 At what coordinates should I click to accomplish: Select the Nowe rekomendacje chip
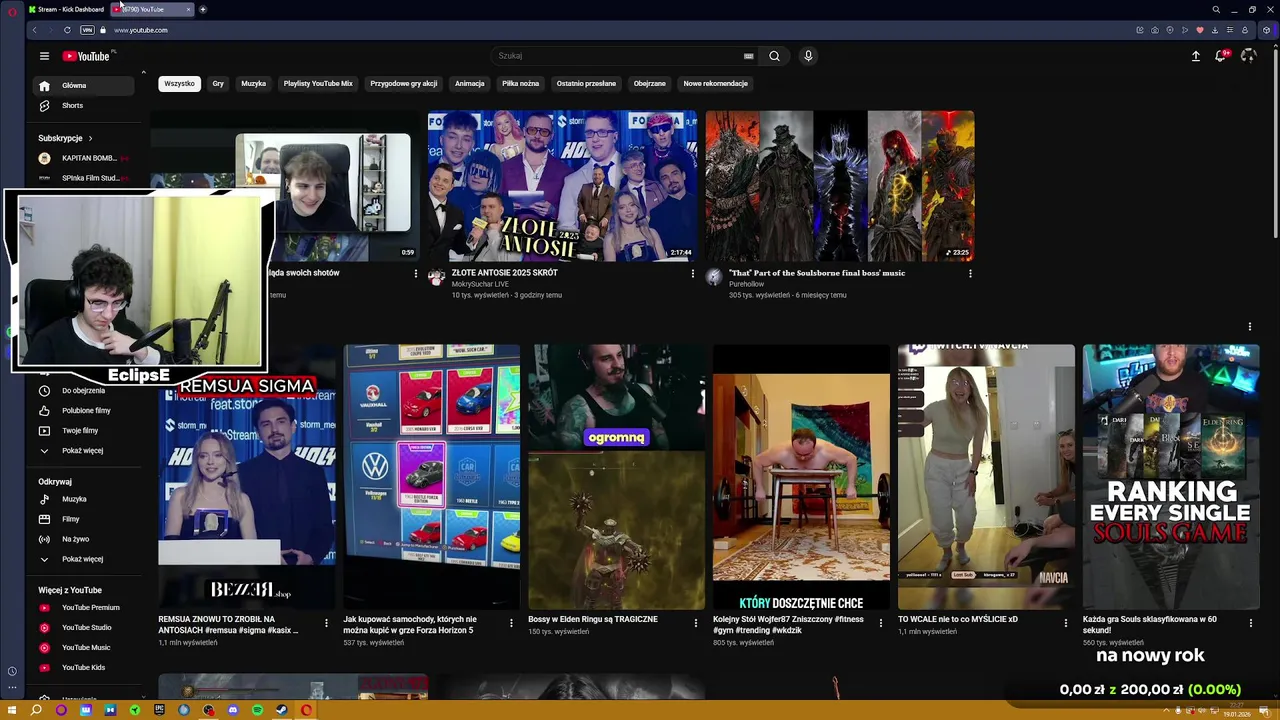coord(716,83)
